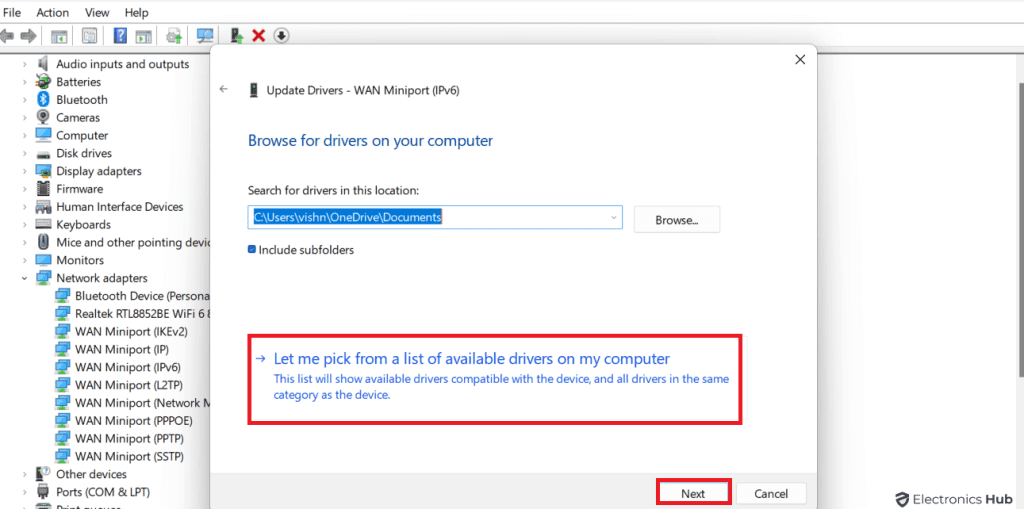The width and height of the screenshot is (1024, 509).
Task: Toggle the Include subfolders checkbox
Action: pyautogui.click(x=252, y=250)
